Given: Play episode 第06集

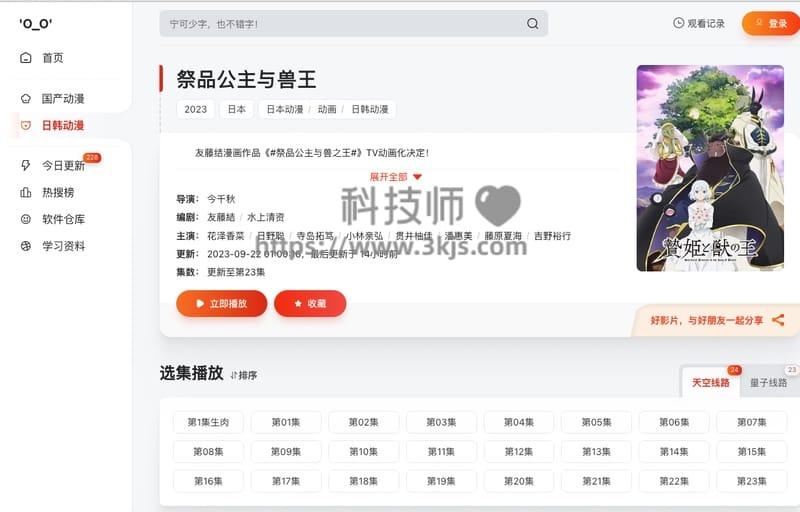Looking at the screenshot, I should point(674,422).
